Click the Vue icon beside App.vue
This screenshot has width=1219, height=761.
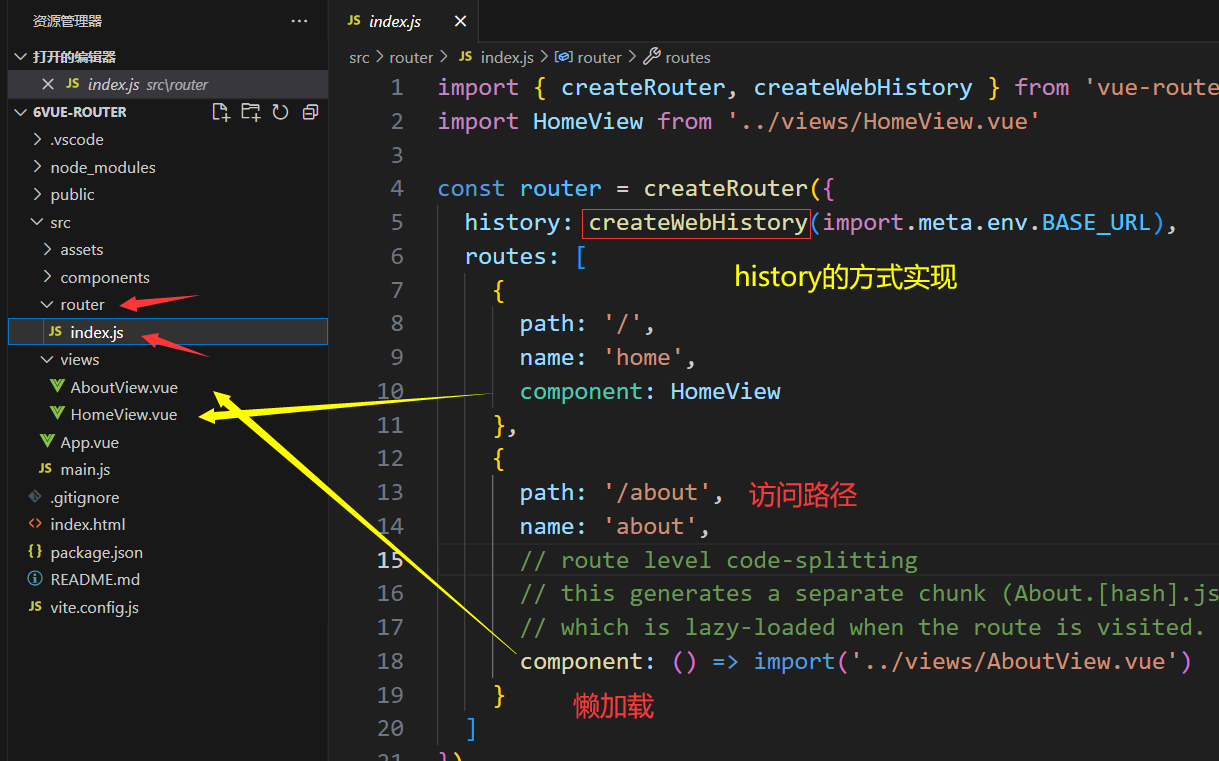point(47,441)
